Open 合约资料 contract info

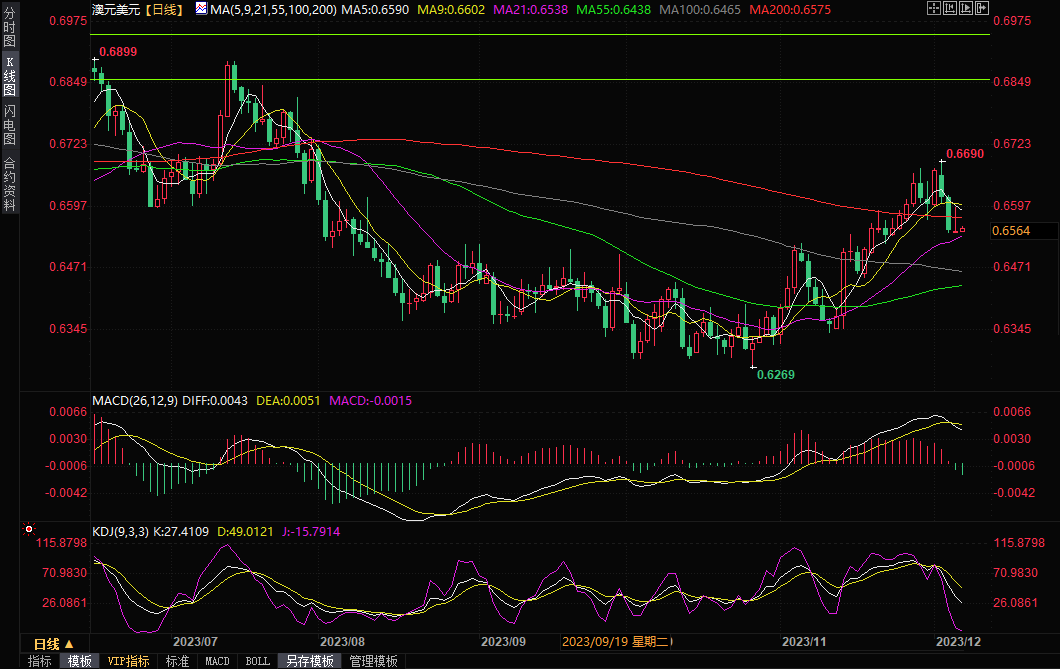(9, 184)
